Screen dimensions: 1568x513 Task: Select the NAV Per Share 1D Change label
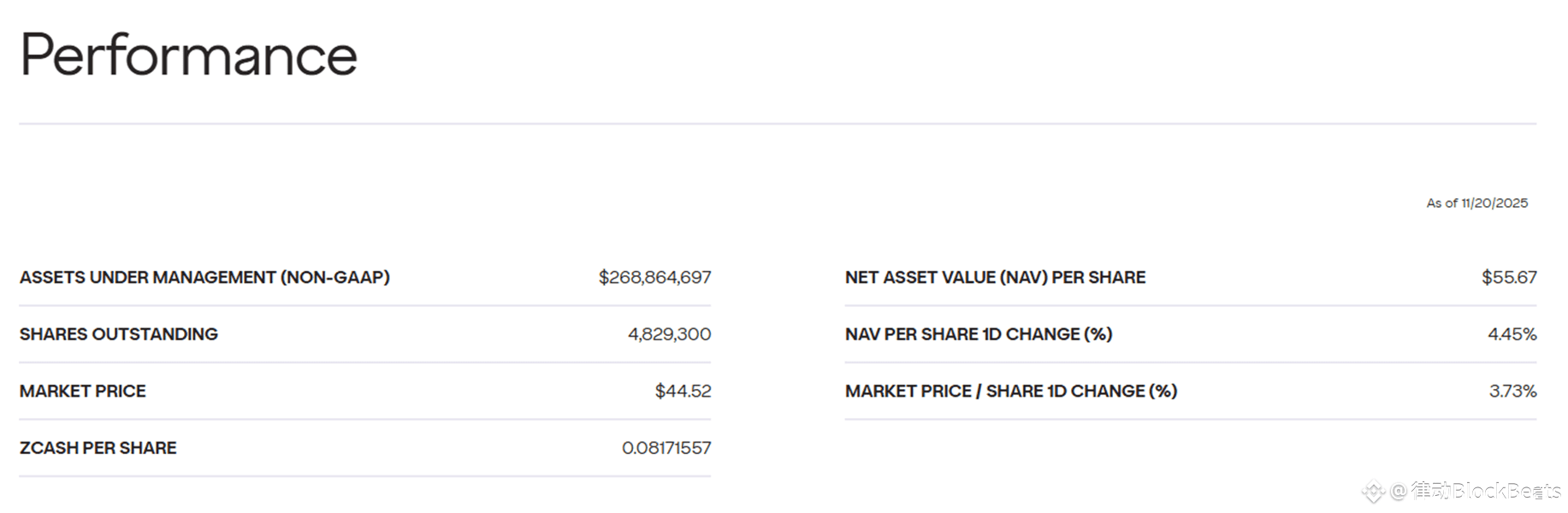point(979,334)
